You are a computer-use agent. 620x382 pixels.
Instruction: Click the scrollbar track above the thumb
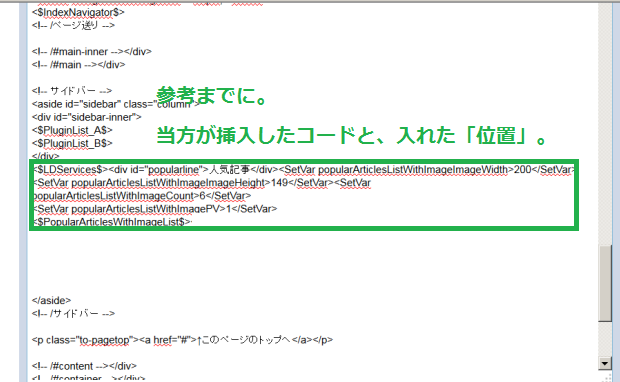click(605, 125)
